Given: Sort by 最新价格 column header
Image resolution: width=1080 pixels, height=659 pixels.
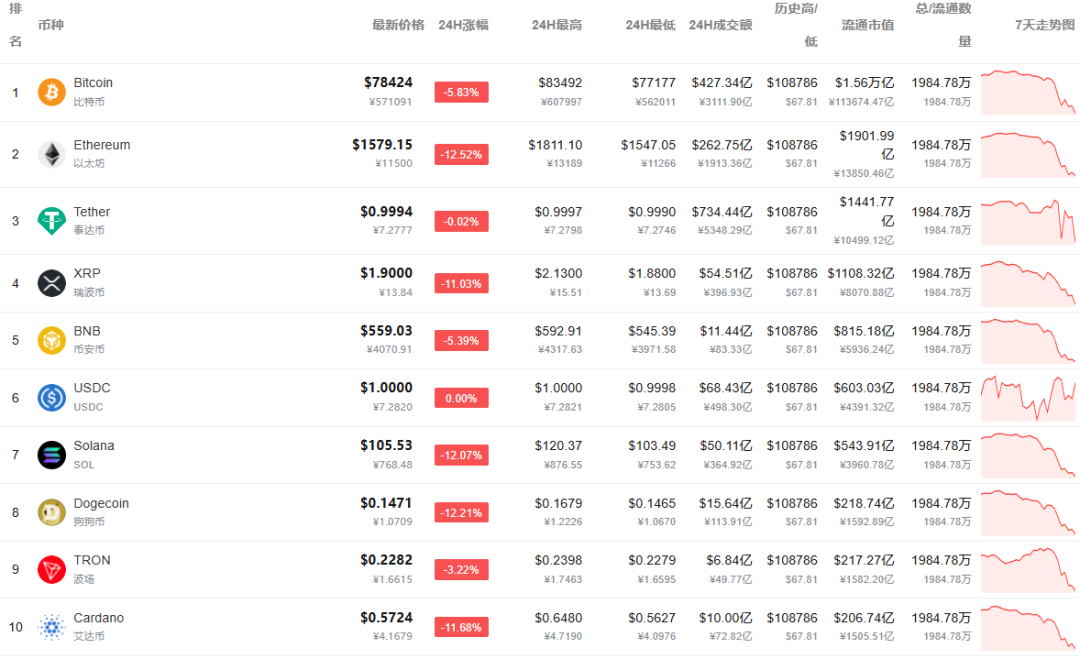Looking at the screenshot, I should (x=398, y=25).
